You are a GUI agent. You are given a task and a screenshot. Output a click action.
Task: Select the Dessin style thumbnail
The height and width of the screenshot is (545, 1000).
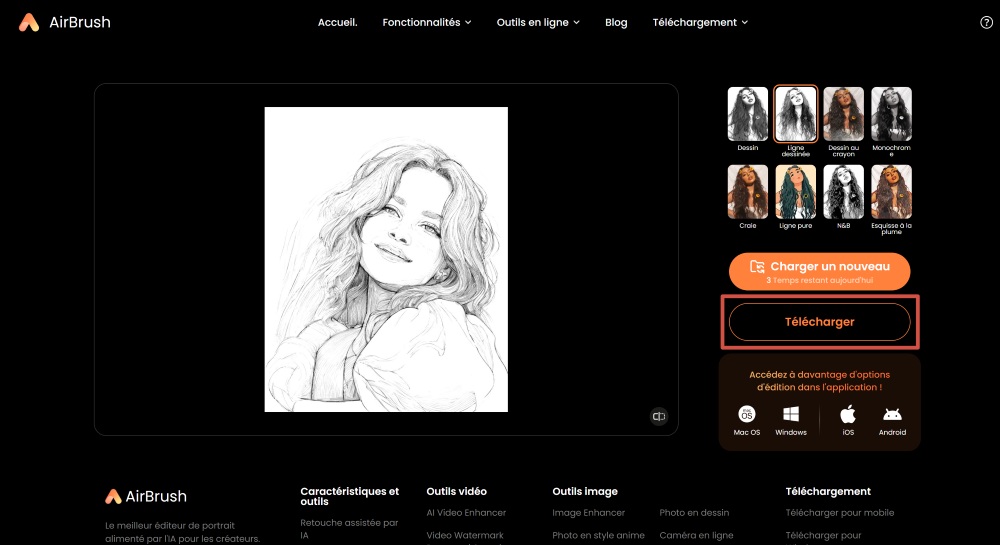point(748,114)
